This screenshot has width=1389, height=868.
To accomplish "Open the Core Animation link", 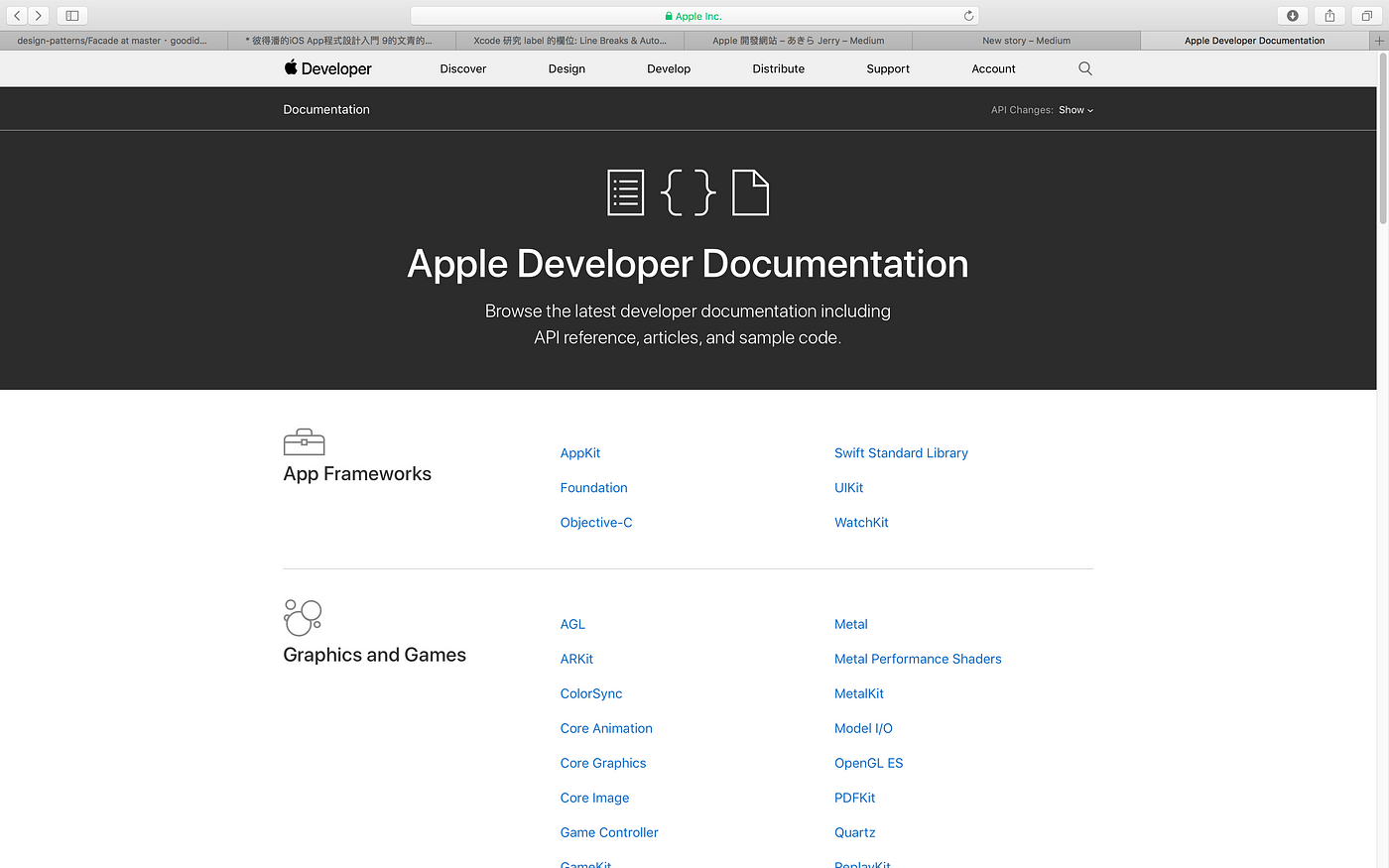I will tap(606, 728).
